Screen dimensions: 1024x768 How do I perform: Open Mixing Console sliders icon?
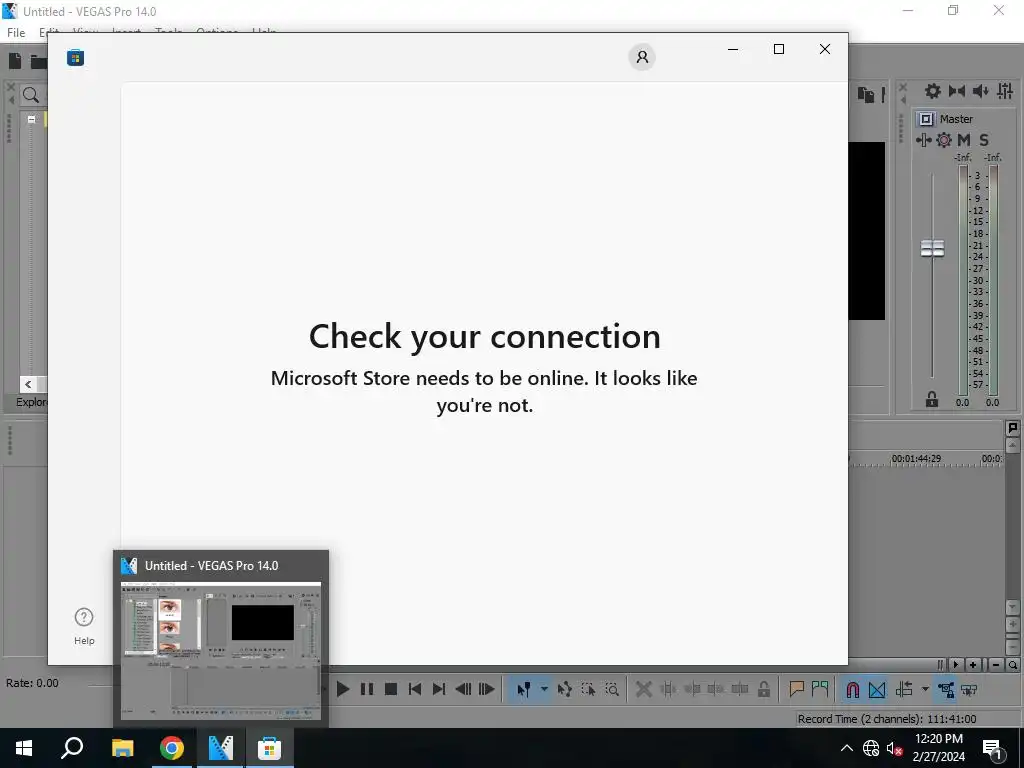[x=1004, y=91]
